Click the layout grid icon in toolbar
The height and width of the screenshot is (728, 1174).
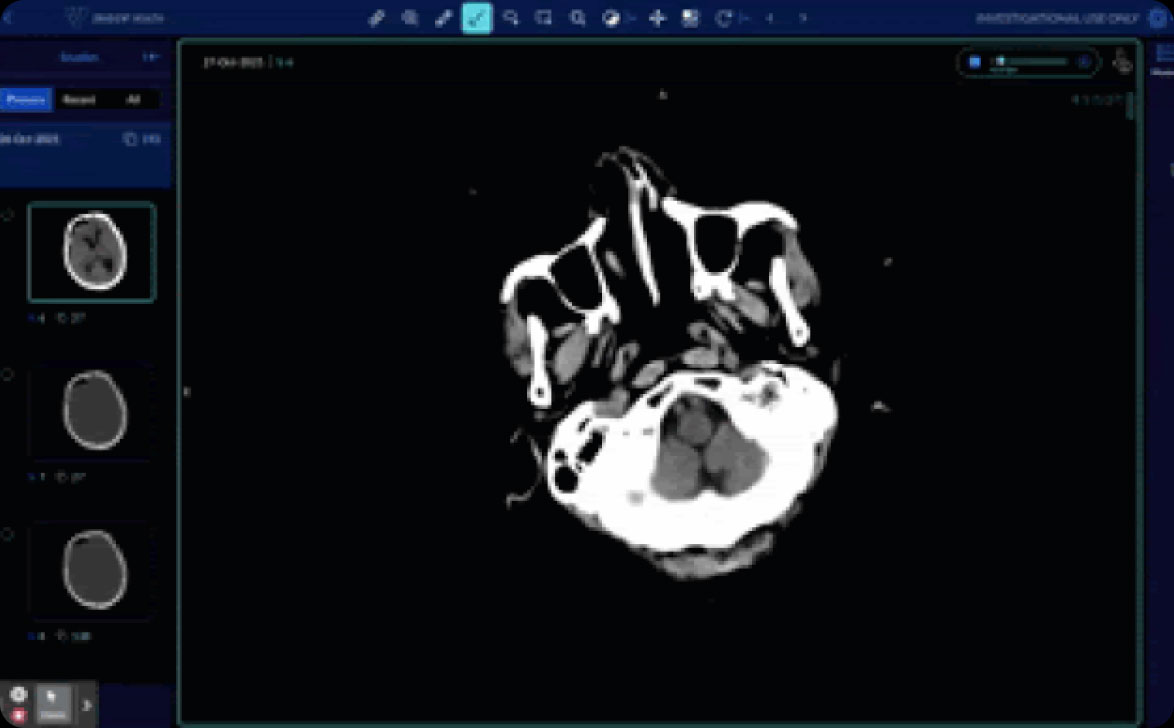click(x=690, y=18)
